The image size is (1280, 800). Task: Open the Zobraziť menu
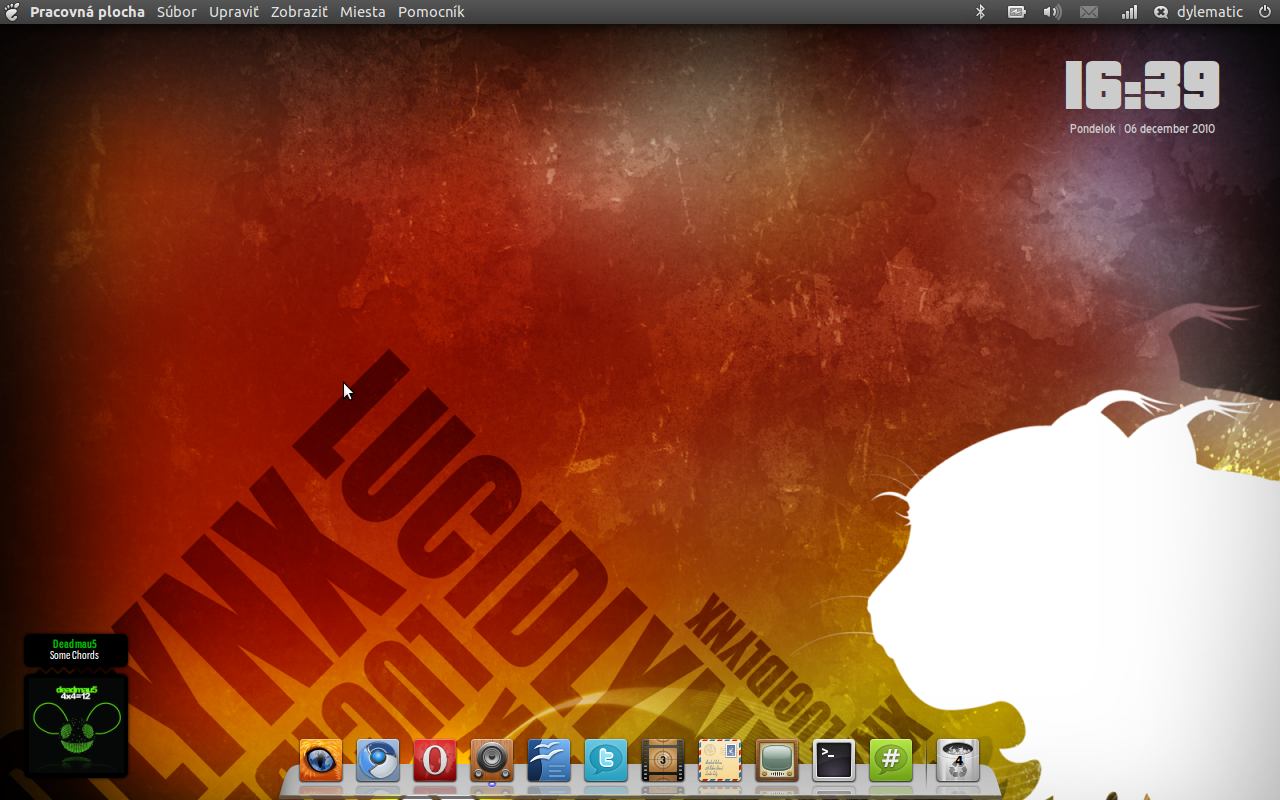pos(299,12)
